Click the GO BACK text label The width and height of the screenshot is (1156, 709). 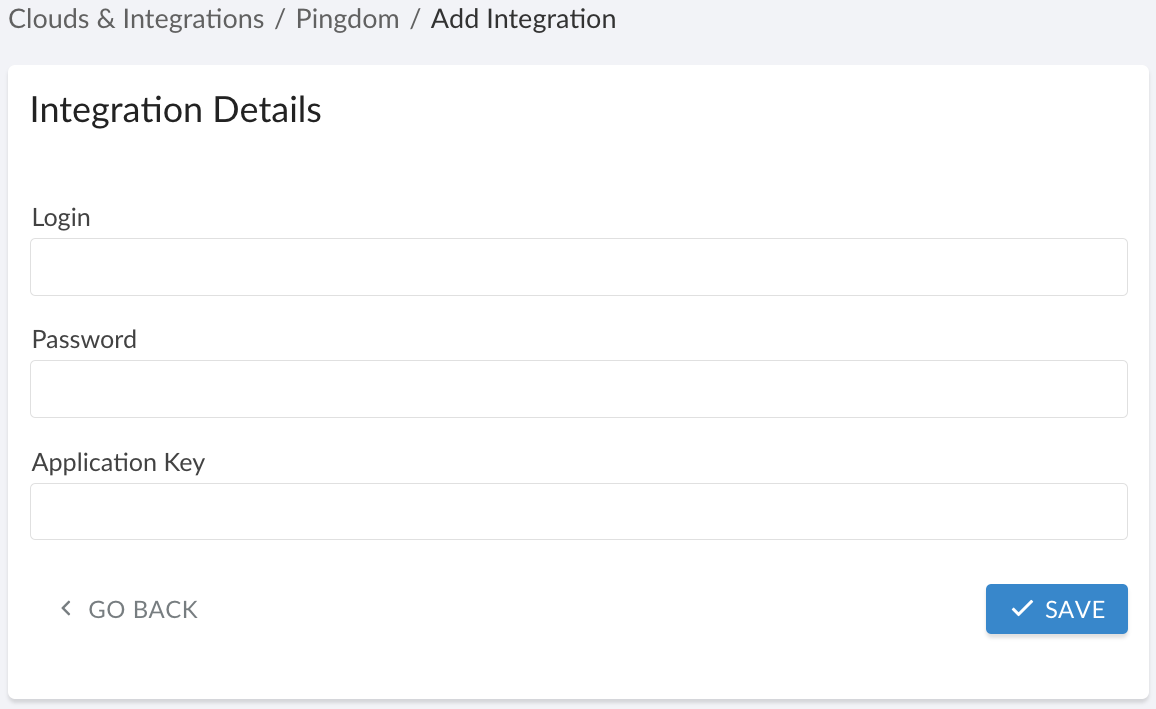[x=142, y=609]
